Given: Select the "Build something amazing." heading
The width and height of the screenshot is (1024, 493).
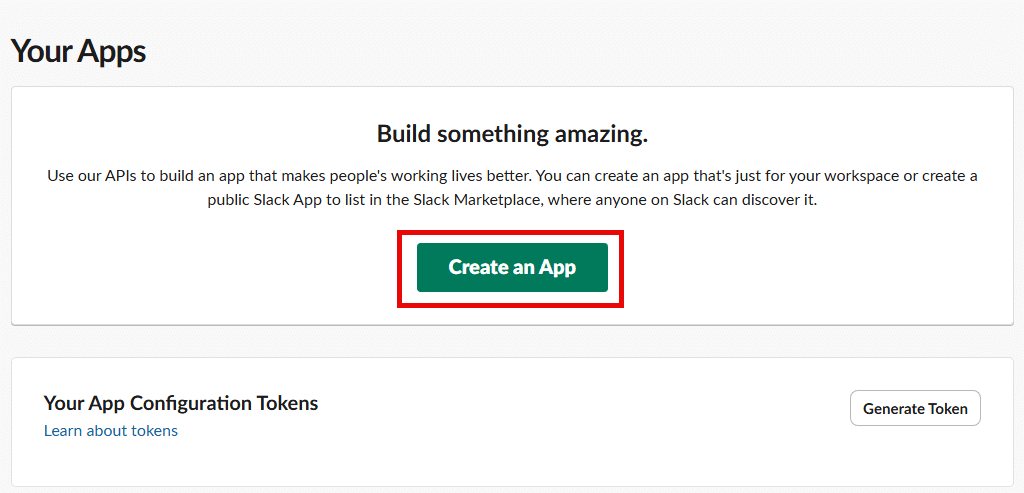Looking at the screenshot, I should [512, 134].
